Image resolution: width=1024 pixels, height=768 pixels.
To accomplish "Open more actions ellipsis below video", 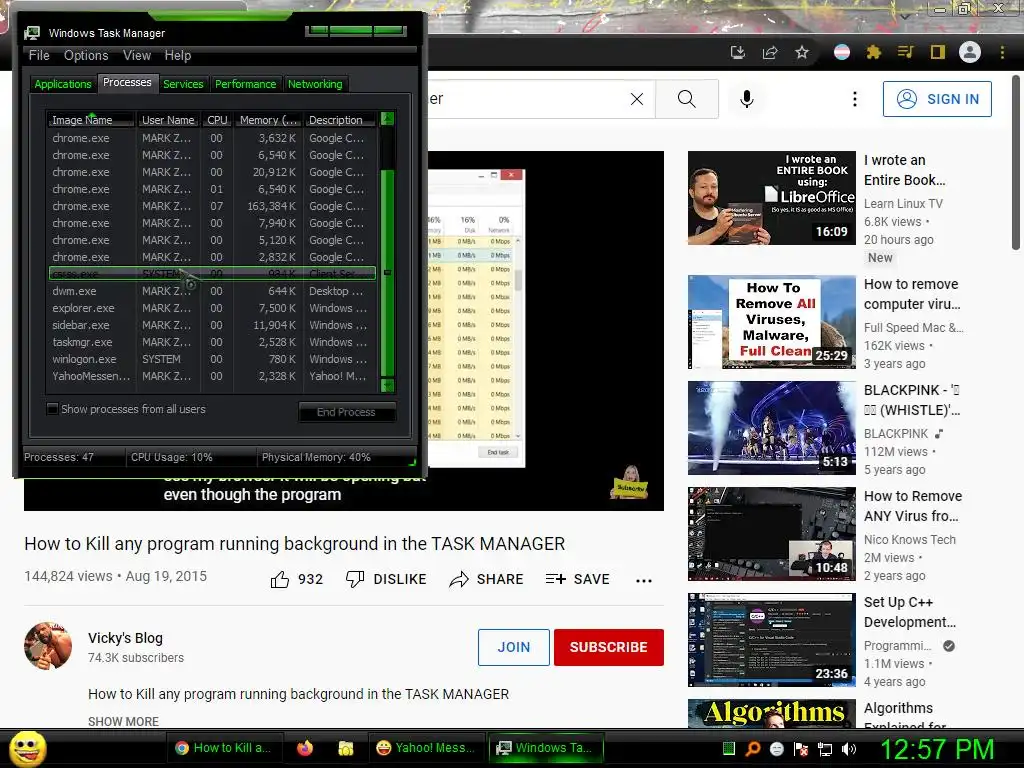I will click(644, 581).
